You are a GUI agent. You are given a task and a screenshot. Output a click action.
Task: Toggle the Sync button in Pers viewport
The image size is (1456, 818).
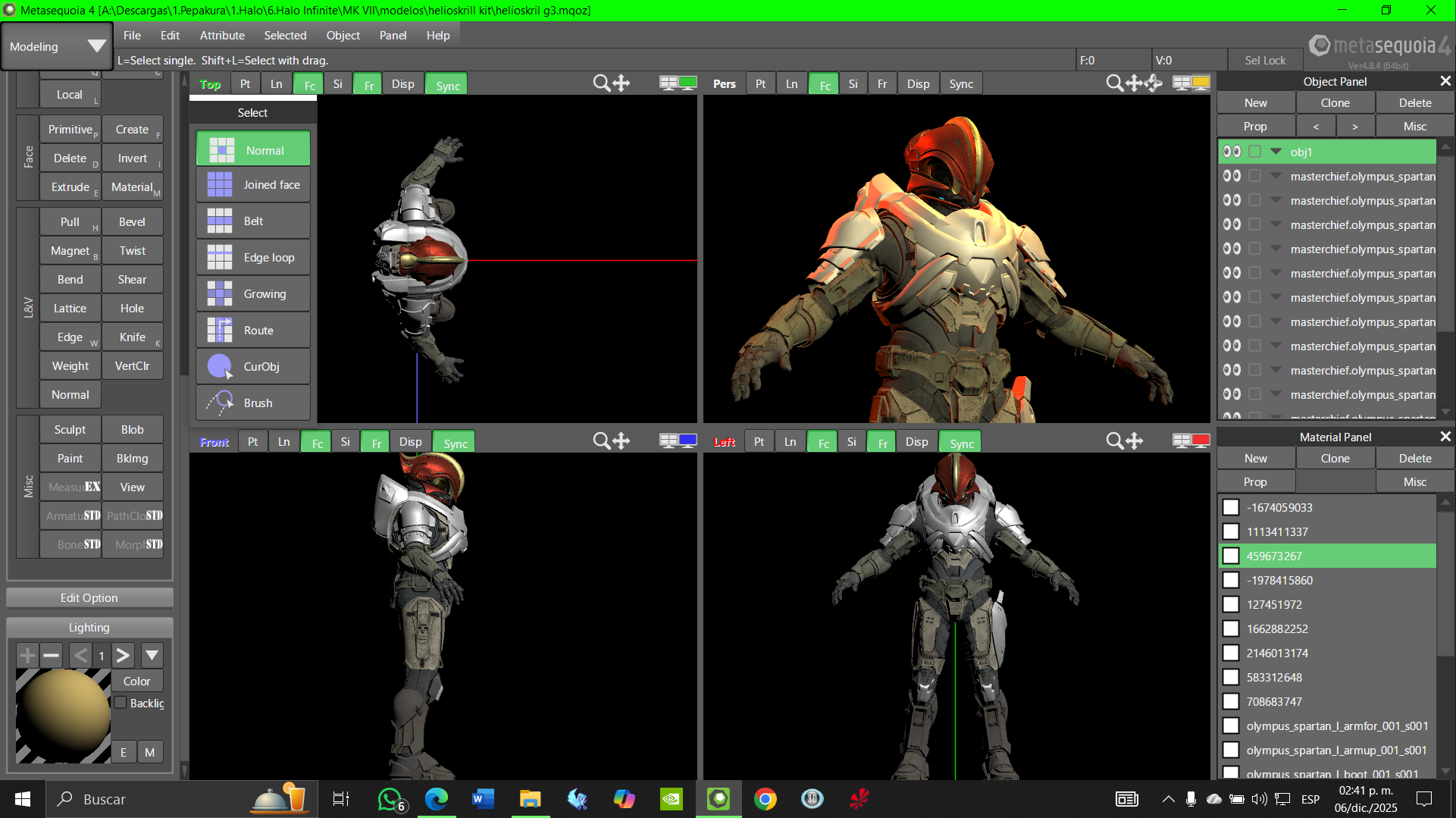[960, 84]
